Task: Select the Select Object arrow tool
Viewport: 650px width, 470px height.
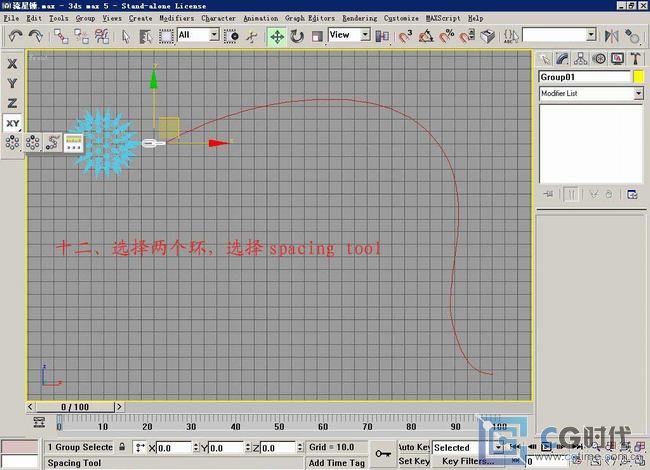Action: tap(126, 36)
